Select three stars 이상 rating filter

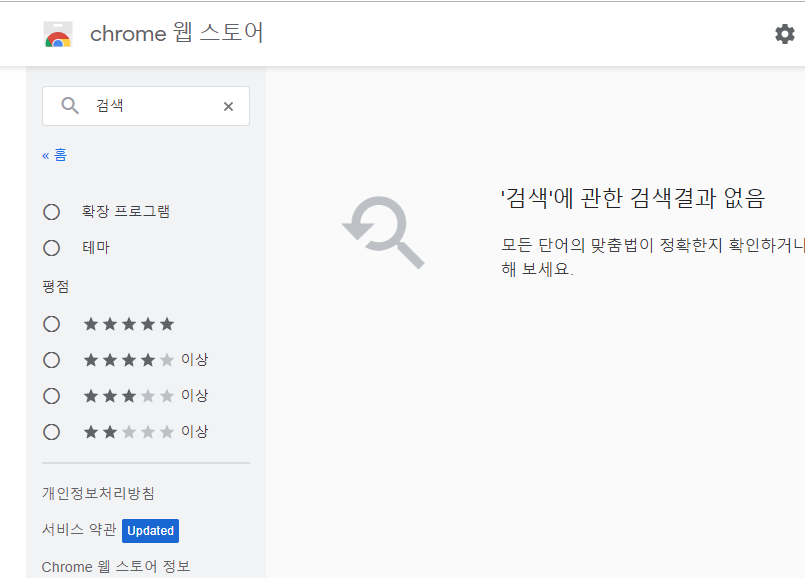tap(51, 396)
